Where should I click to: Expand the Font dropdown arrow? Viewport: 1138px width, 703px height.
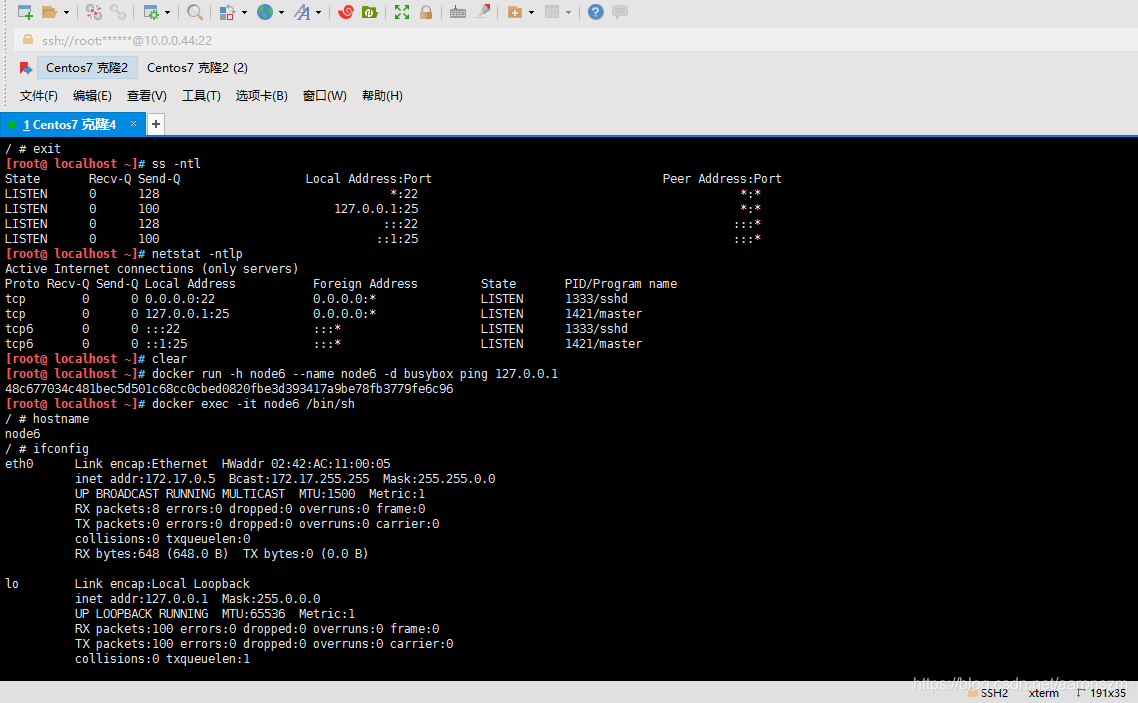pyautogui.click(x=319, y=12)
